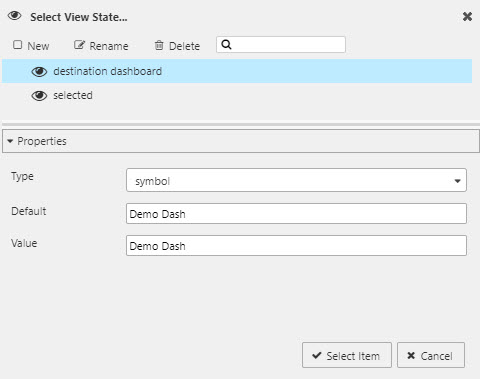
Task: Click eye icon beside selected item
Action: (39, 96)
